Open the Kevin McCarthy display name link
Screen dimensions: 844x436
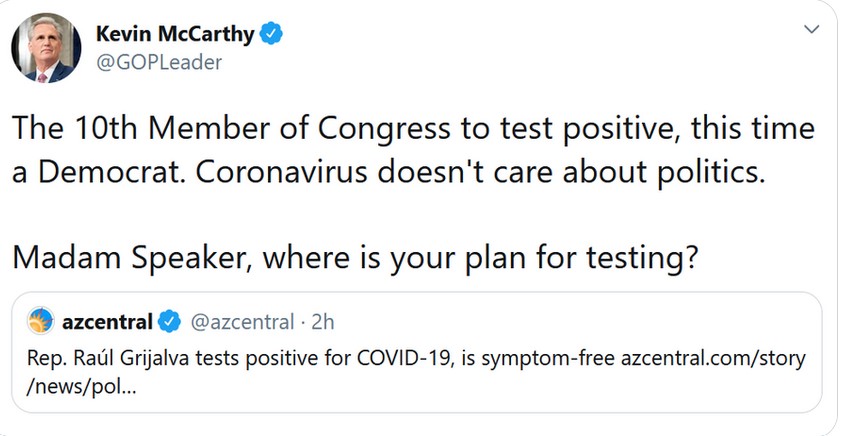(x=175, y=34)
